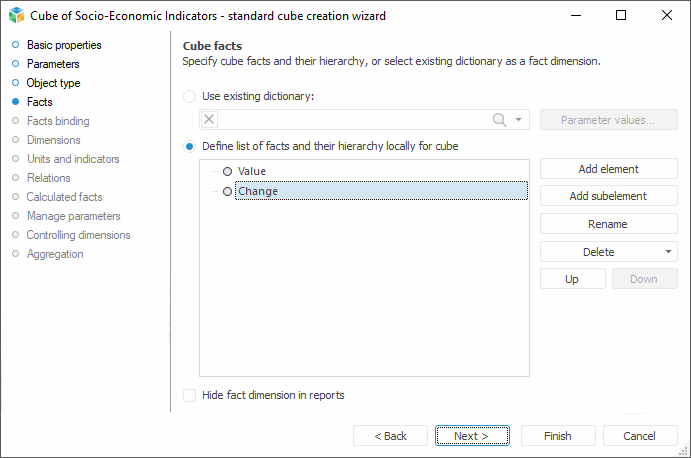The width and height of the screenshot is (691, 458).
Task: Click the circle icon beside Change fact
Action: click(227, 191)
